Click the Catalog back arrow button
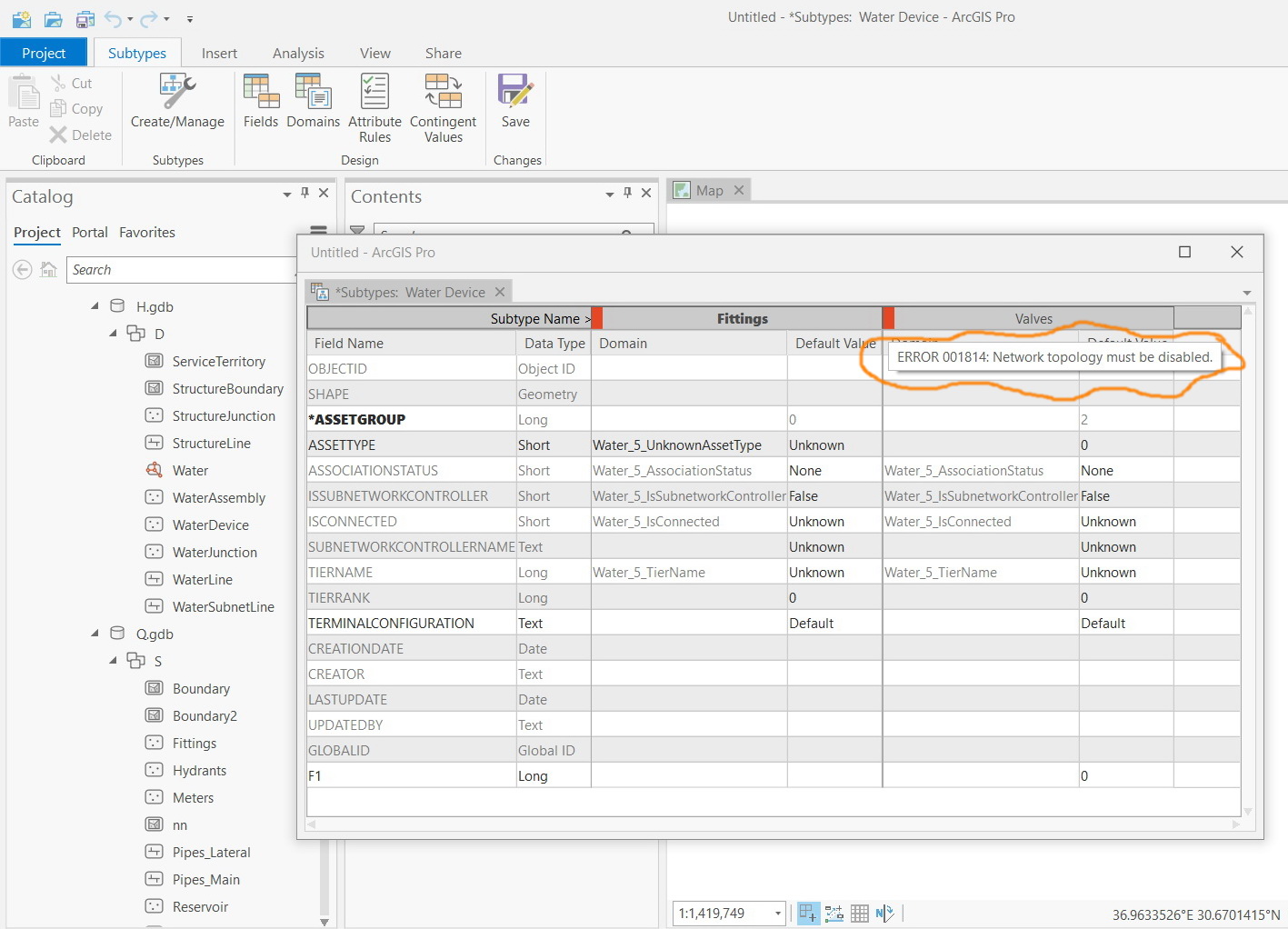This screenshot has width=1288, height=929. 23,269
